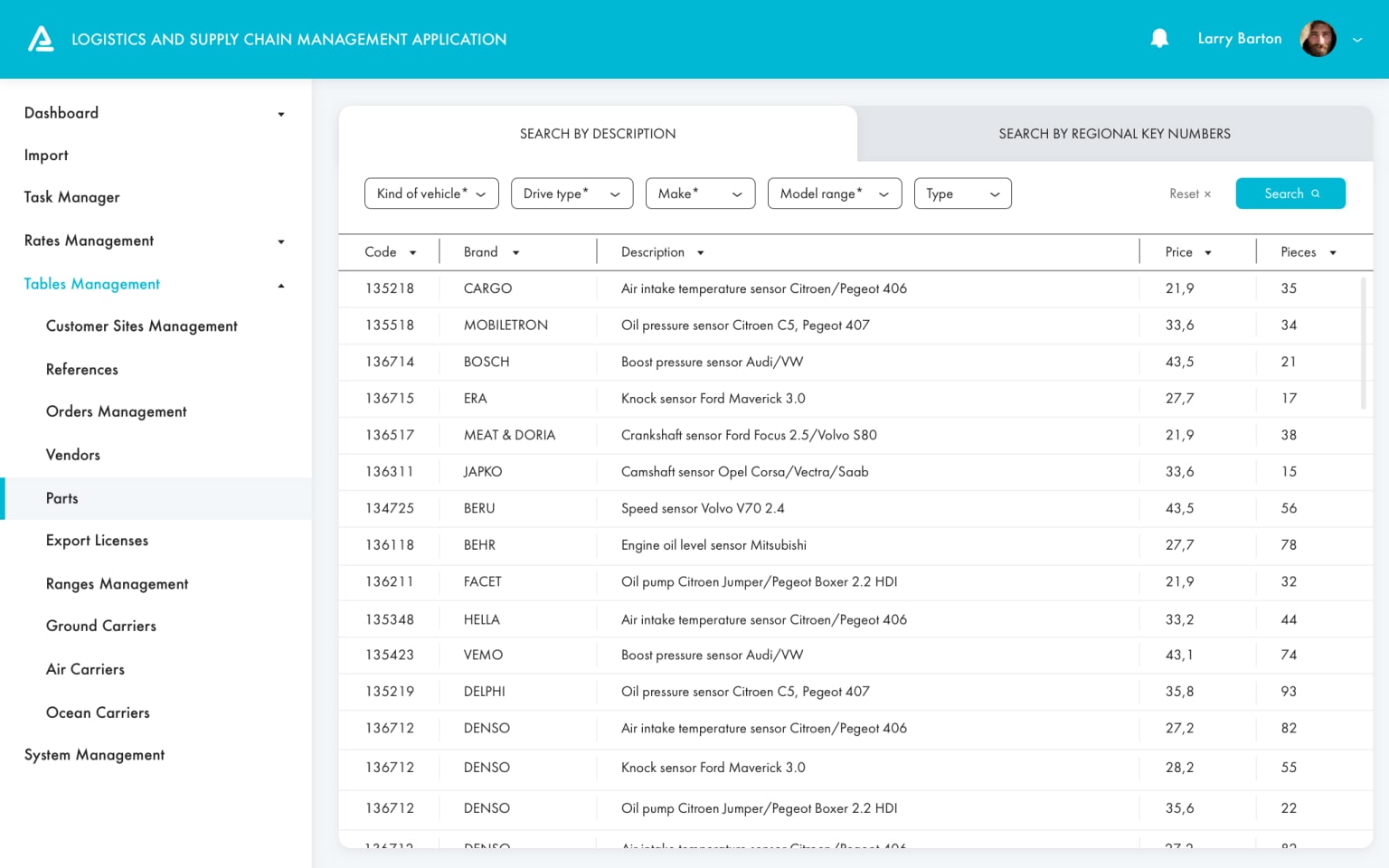Sort table by Price column arrow

[x=1208, y=253]
